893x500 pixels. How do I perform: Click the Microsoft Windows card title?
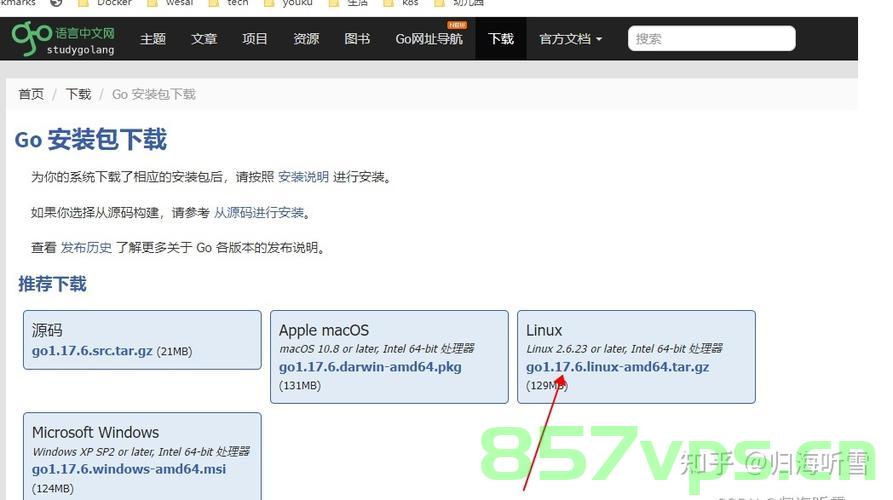(95, 432)
